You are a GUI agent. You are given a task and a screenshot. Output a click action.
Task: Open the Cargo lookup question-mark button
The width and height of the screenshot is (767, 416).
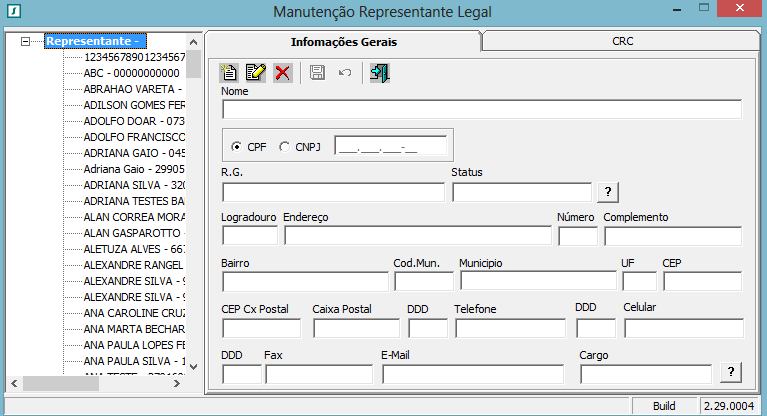click(x=731, y=373)
